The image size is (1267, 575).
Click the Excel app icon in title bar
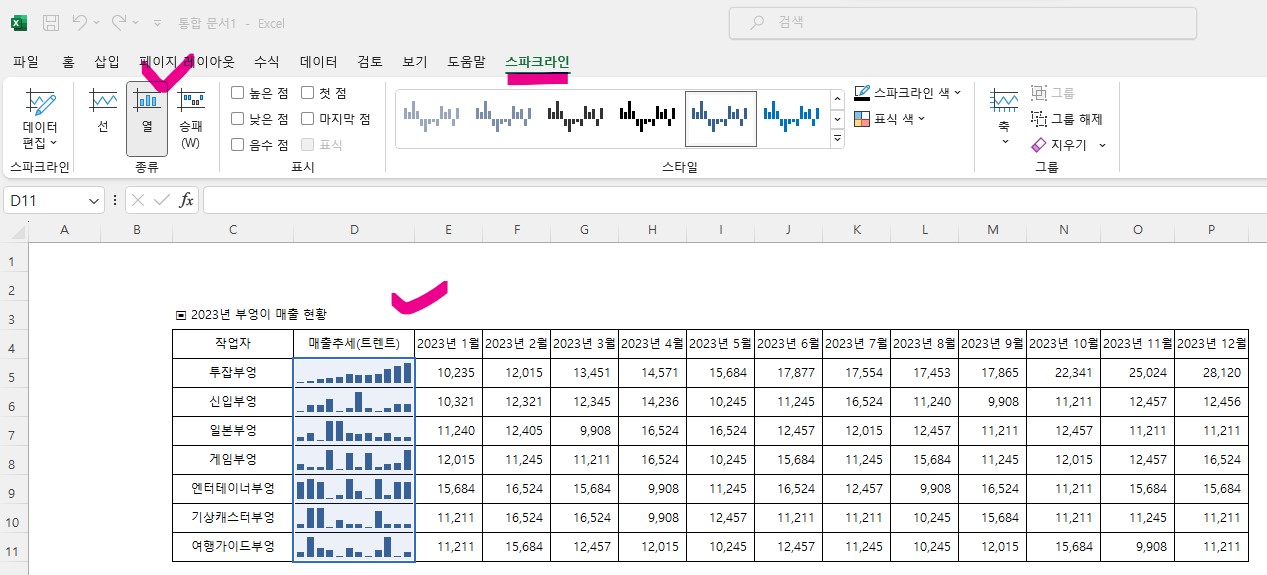pyautogui.click(x=19, y=22)
